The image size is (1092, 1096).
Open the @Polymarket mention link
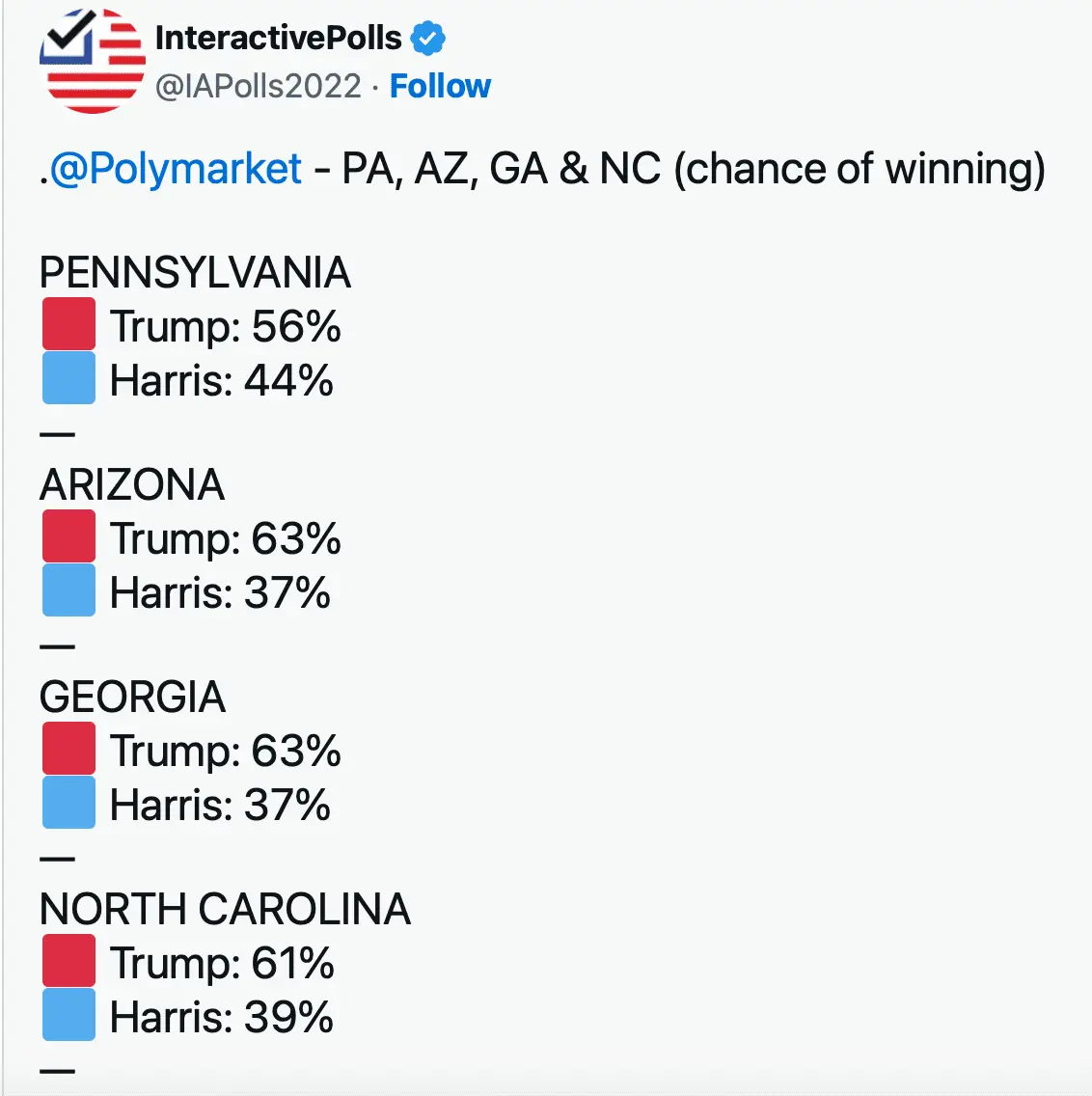point(176,169)
